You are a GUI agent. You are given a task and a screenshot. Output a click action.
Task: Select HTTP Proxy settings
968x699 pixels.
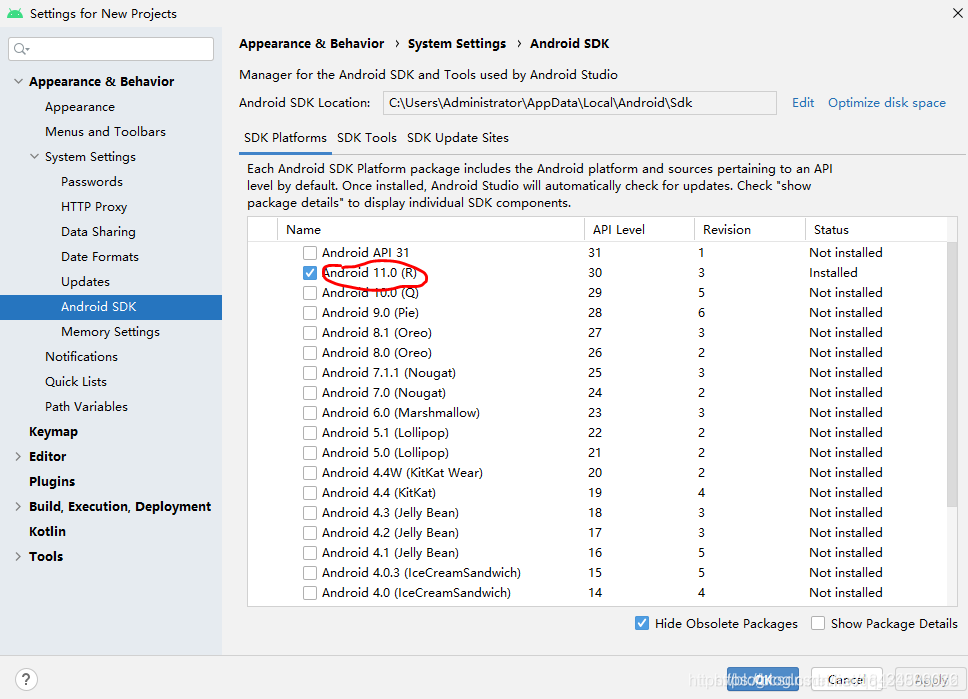click(x=94, y=207)
